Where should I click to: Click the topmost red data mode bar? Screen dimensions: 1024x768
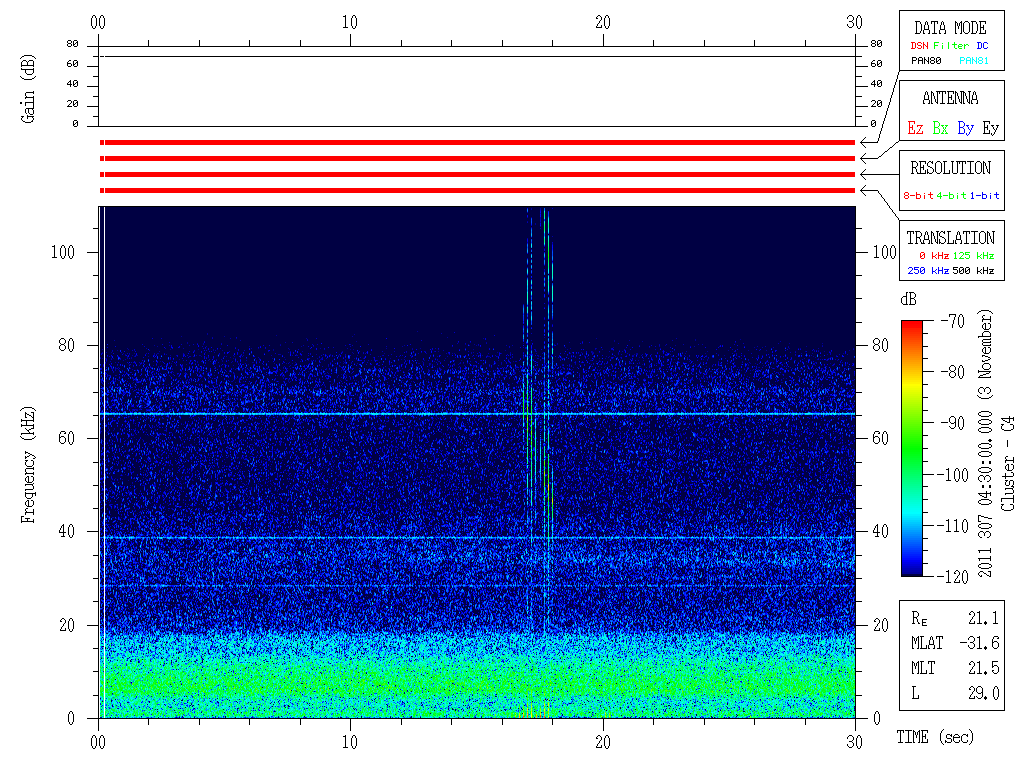point(477,142)
